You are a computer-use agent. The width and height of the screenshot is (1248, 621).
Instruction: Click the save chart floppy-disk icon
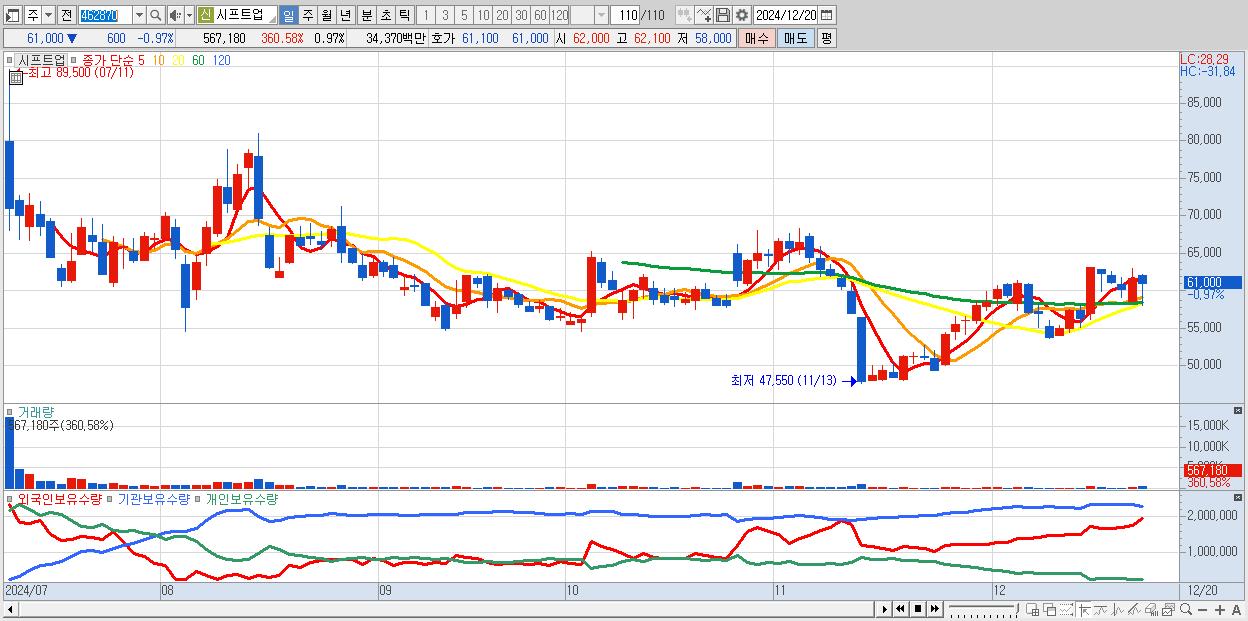click(x=723, y=15)
